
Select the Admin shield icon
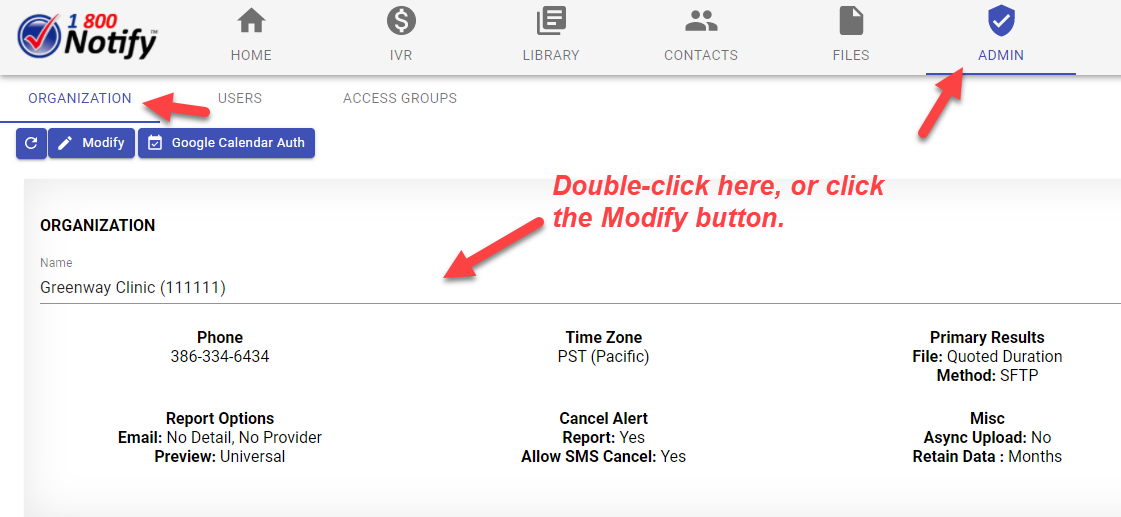pos(1000,21)
